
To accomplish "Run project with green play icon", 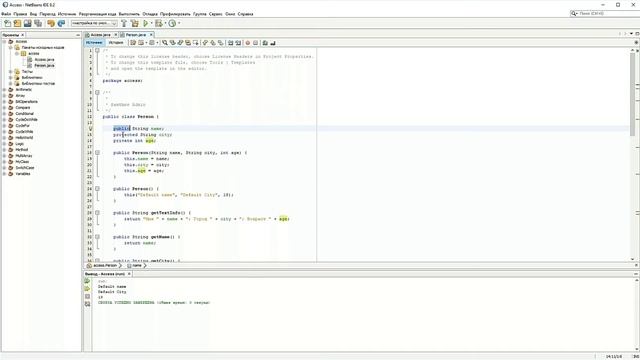I will click(145, 23).
